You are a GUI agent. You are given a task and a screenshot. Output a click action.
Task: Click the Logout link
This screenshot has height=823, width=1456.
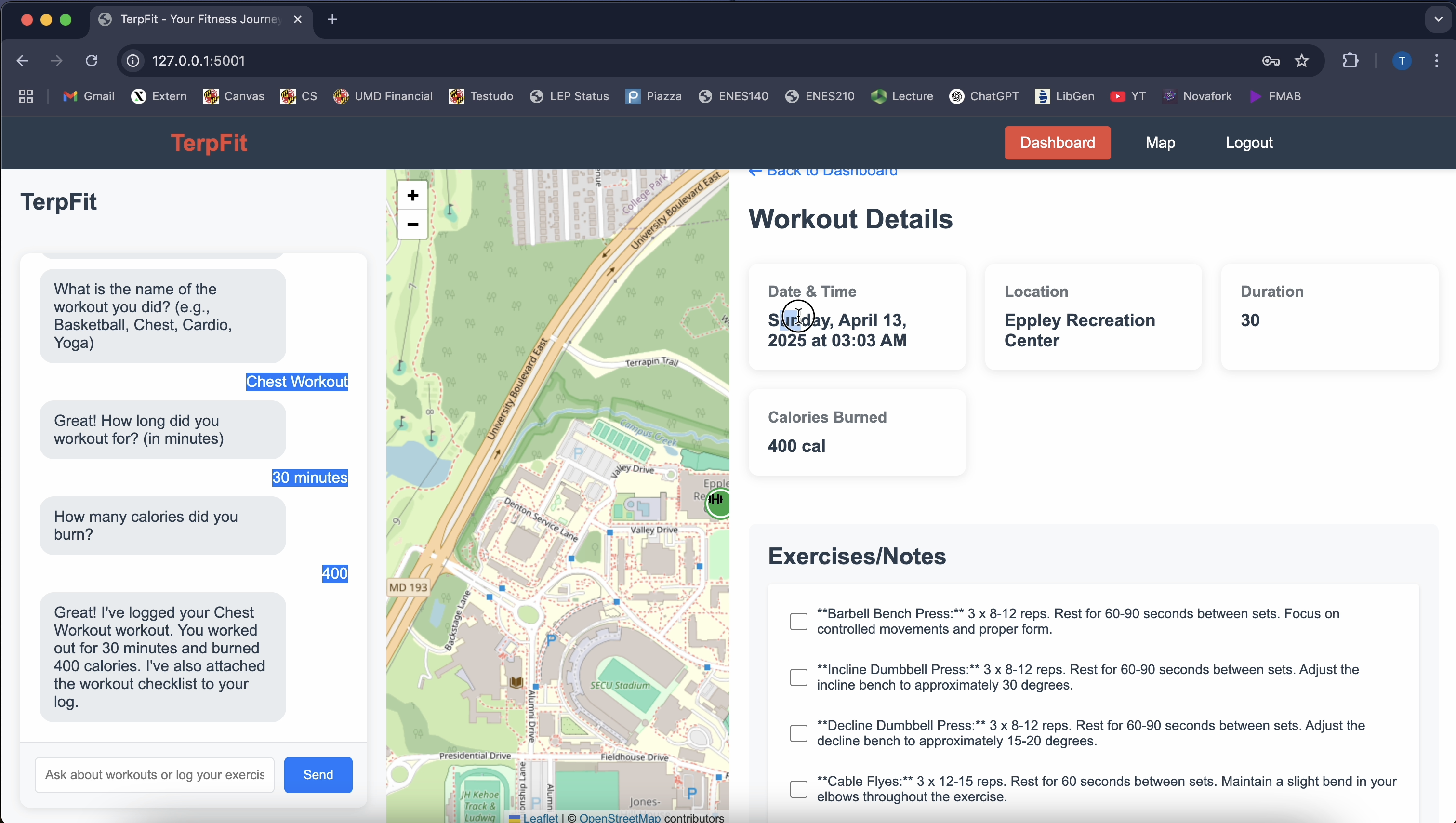pos(1248,143)
